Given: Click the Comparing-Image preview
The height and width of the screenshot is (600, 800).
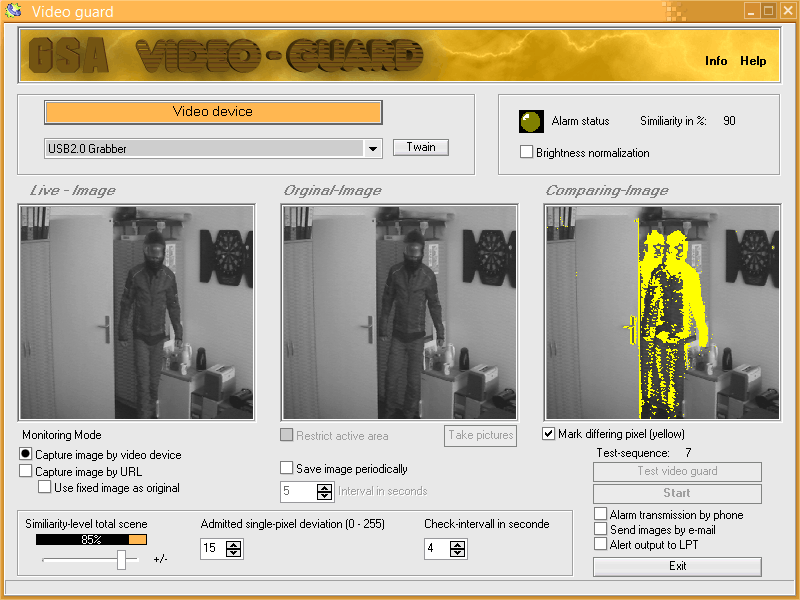Looking at the screenshot, I should click(x=662, y=312).
